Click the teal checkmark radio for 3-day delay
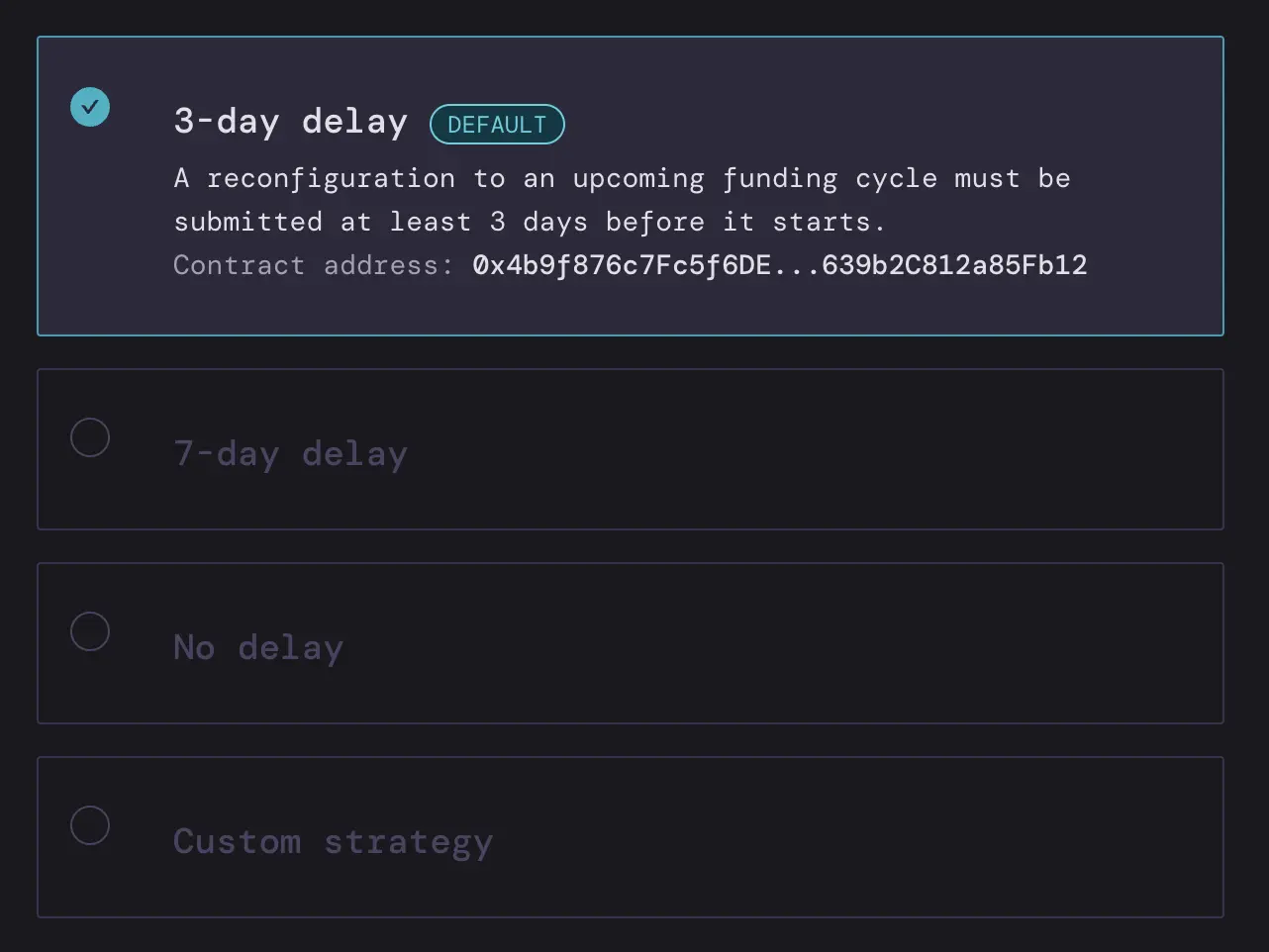Screen dimensions: 1269x952 pyautogui.click(x=90, y=107)
